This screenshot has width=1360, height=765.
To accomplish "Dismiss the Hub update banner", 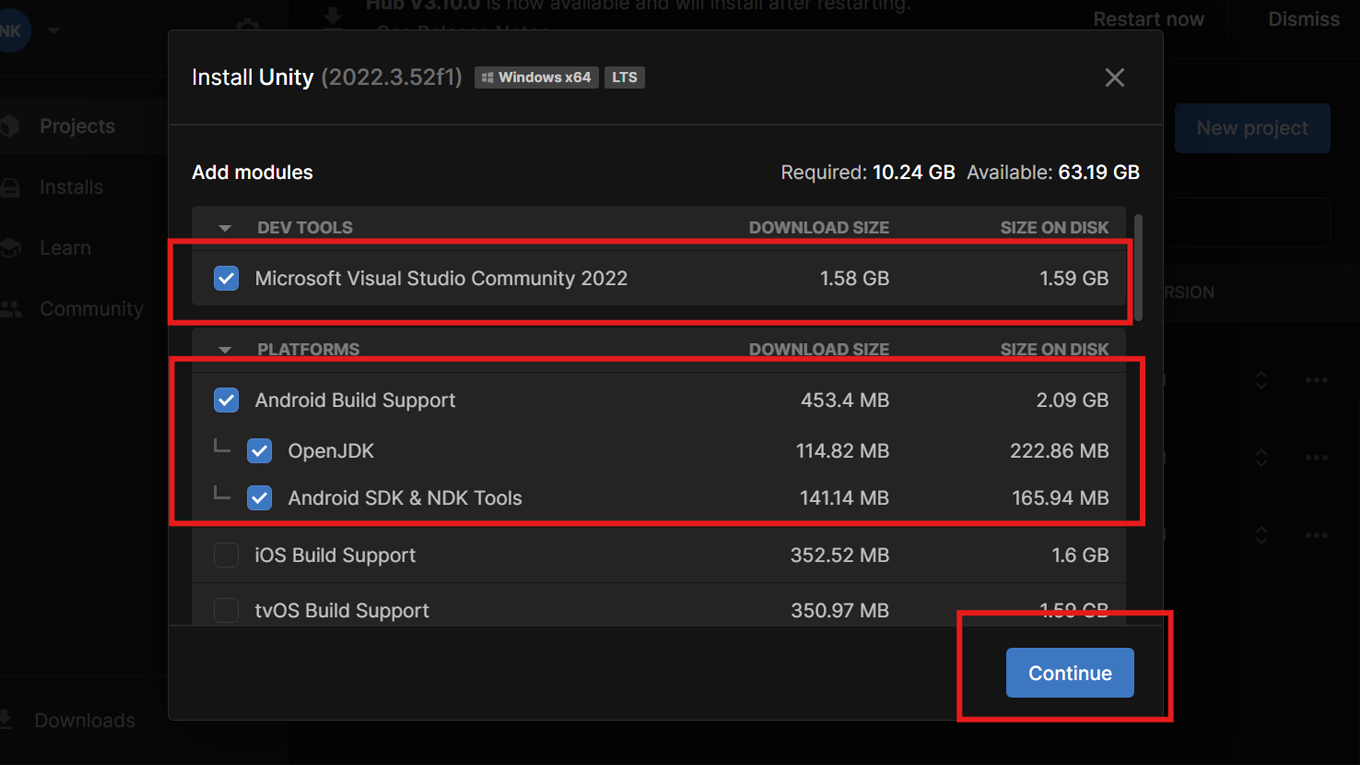I will click(x=1303, y=19).
